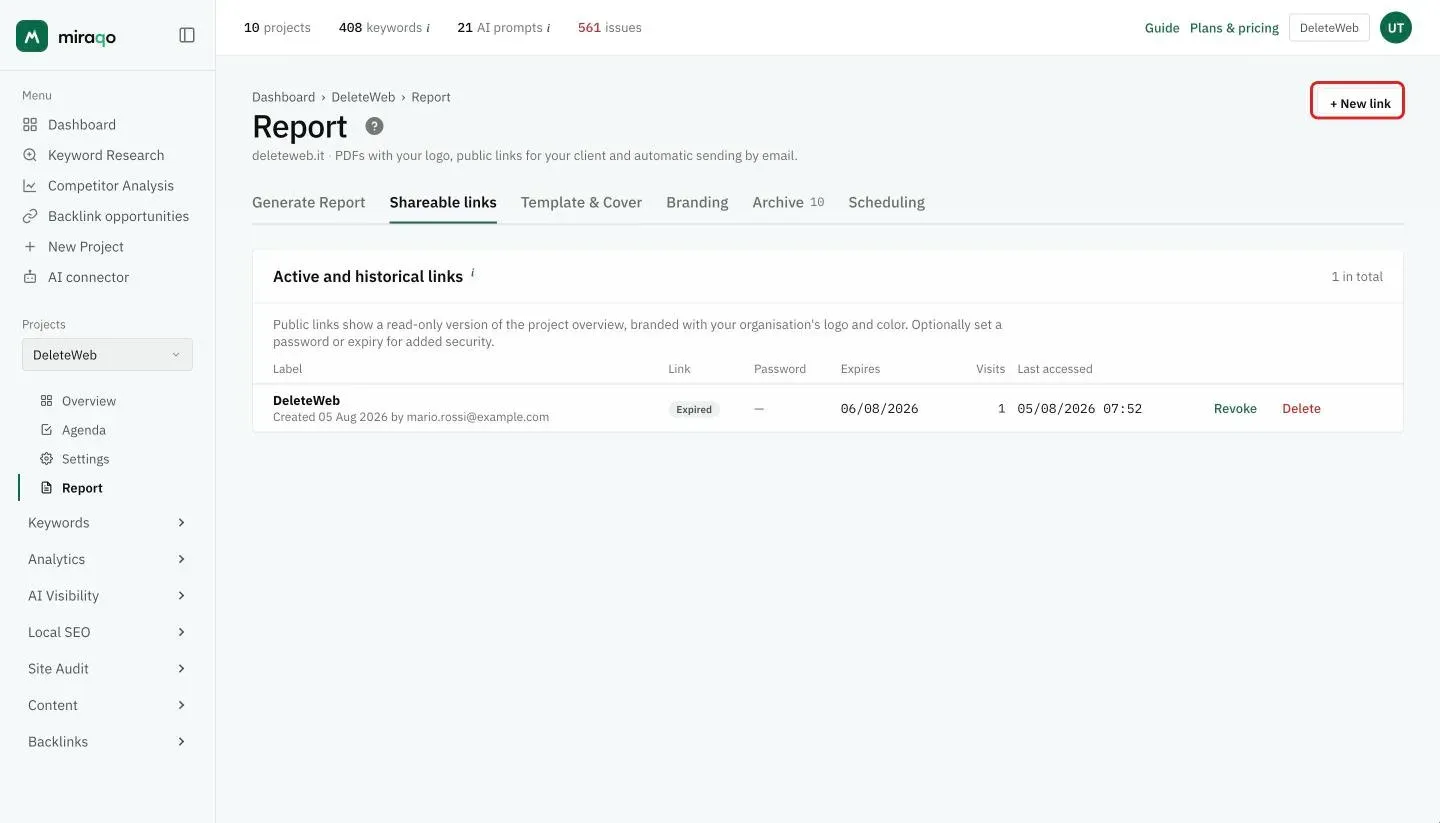Select the Shareable links tab
Screen dimensions: 1440x823
pos(443,202)
